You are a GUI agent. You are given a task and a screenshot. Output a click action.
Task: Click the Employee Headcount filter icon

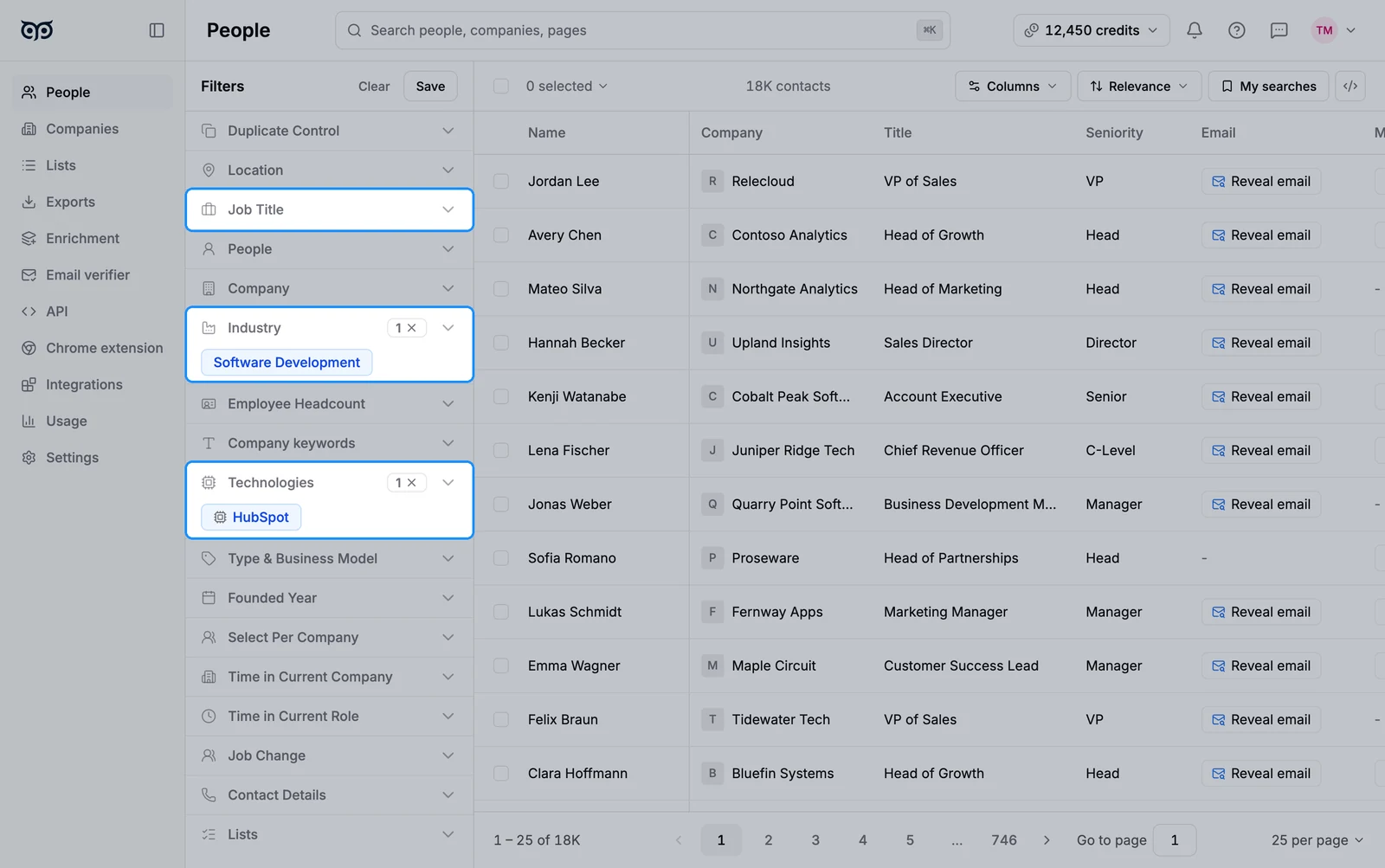click(x=209, y=404)
